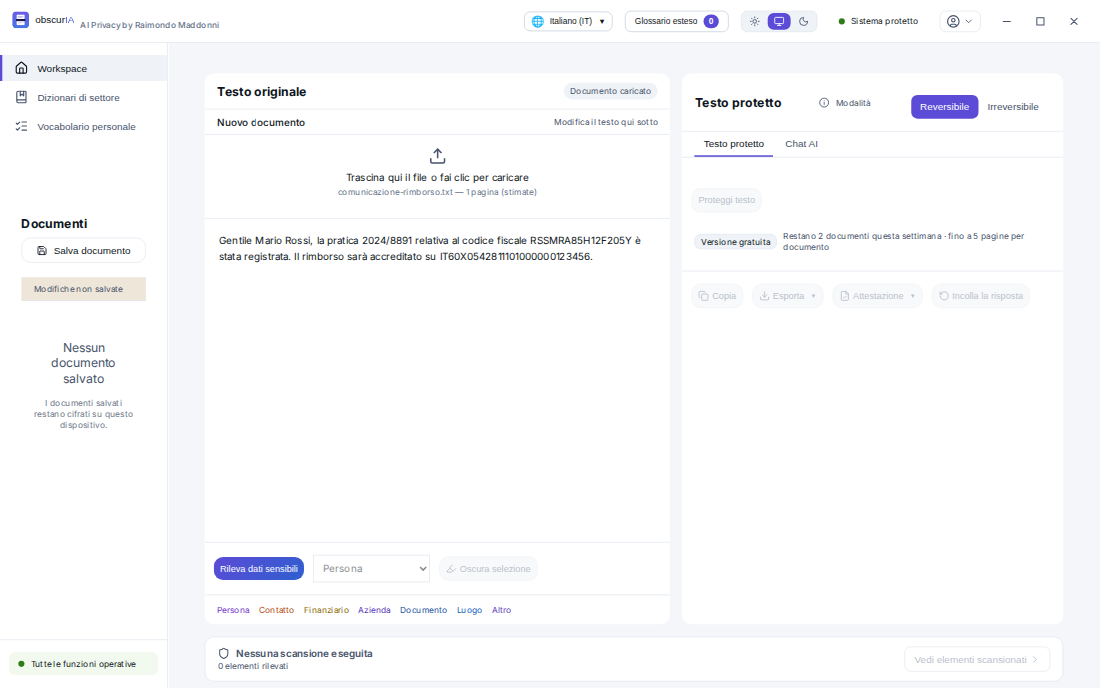
Task: Click Vedi elementi scansionati button
Action: (x=977, y=659)
